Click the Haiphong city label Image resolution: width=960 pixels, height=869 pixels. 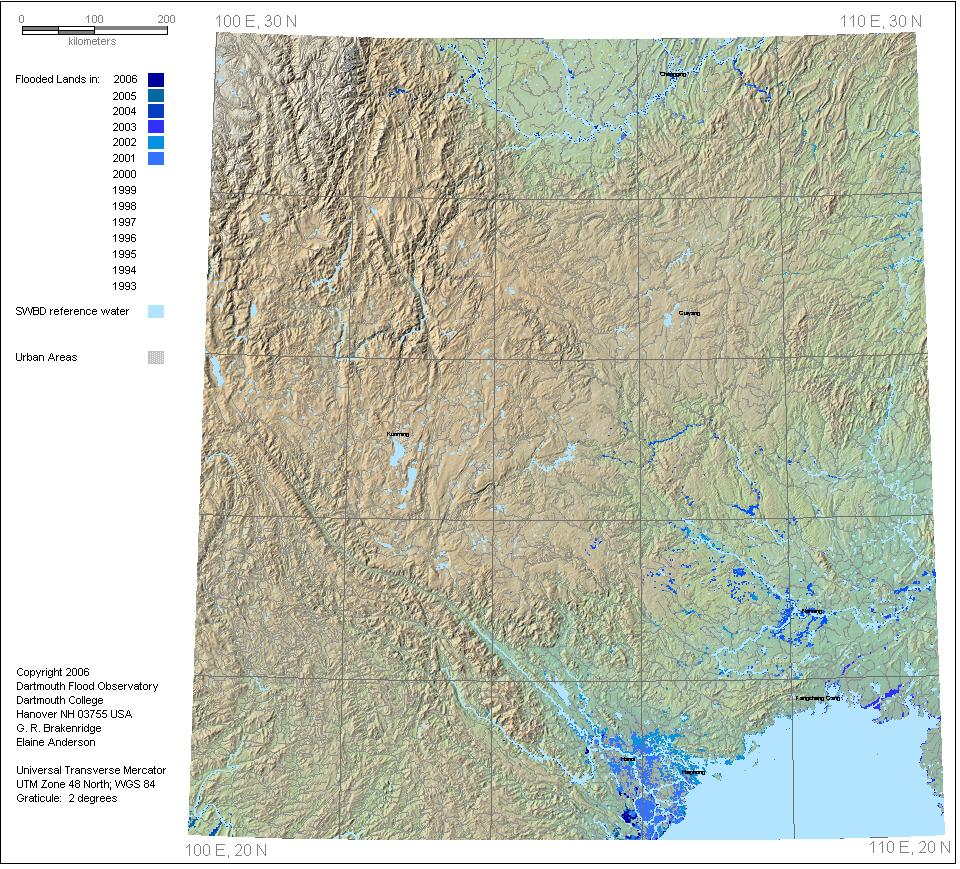click(x=693, y=772)
